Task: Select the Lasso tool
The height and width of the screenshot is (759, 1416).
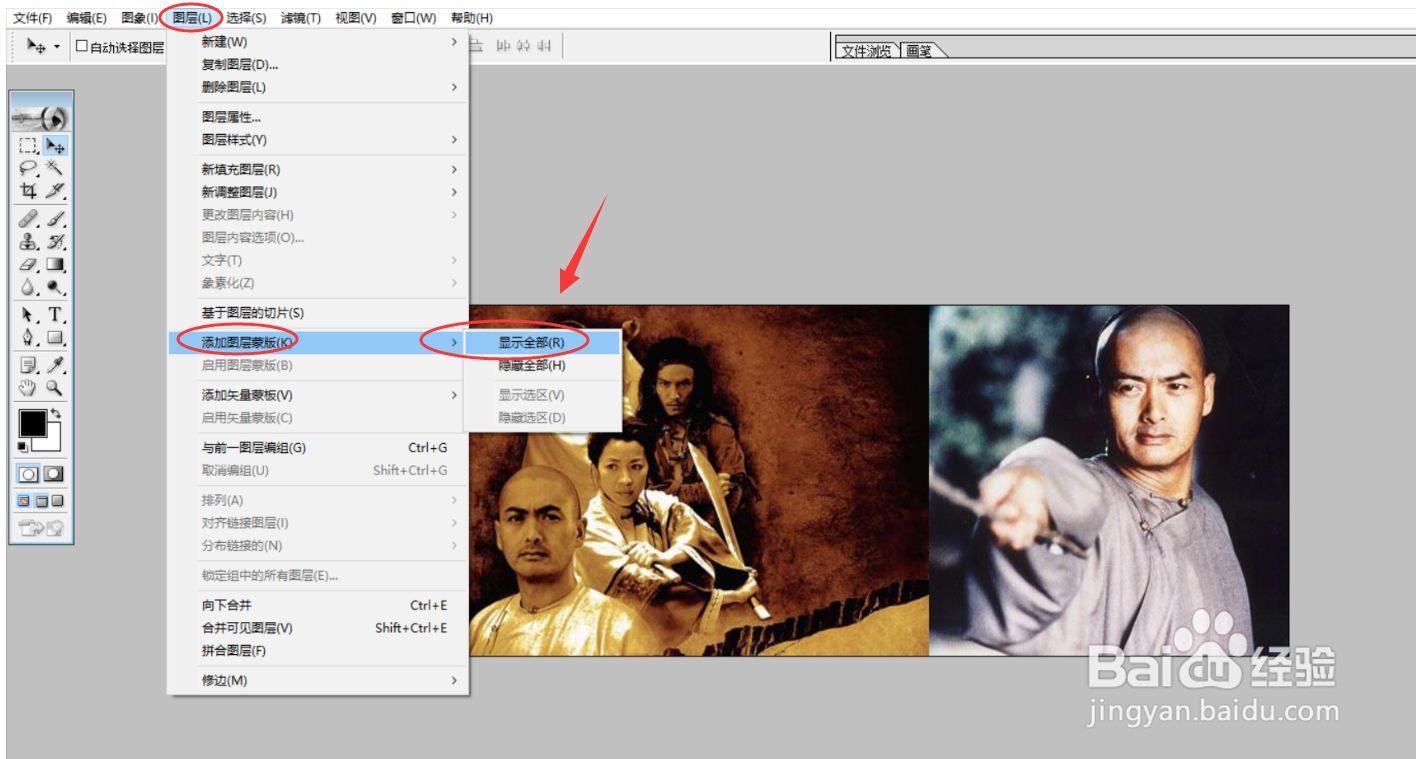Action: pos(28,168)
